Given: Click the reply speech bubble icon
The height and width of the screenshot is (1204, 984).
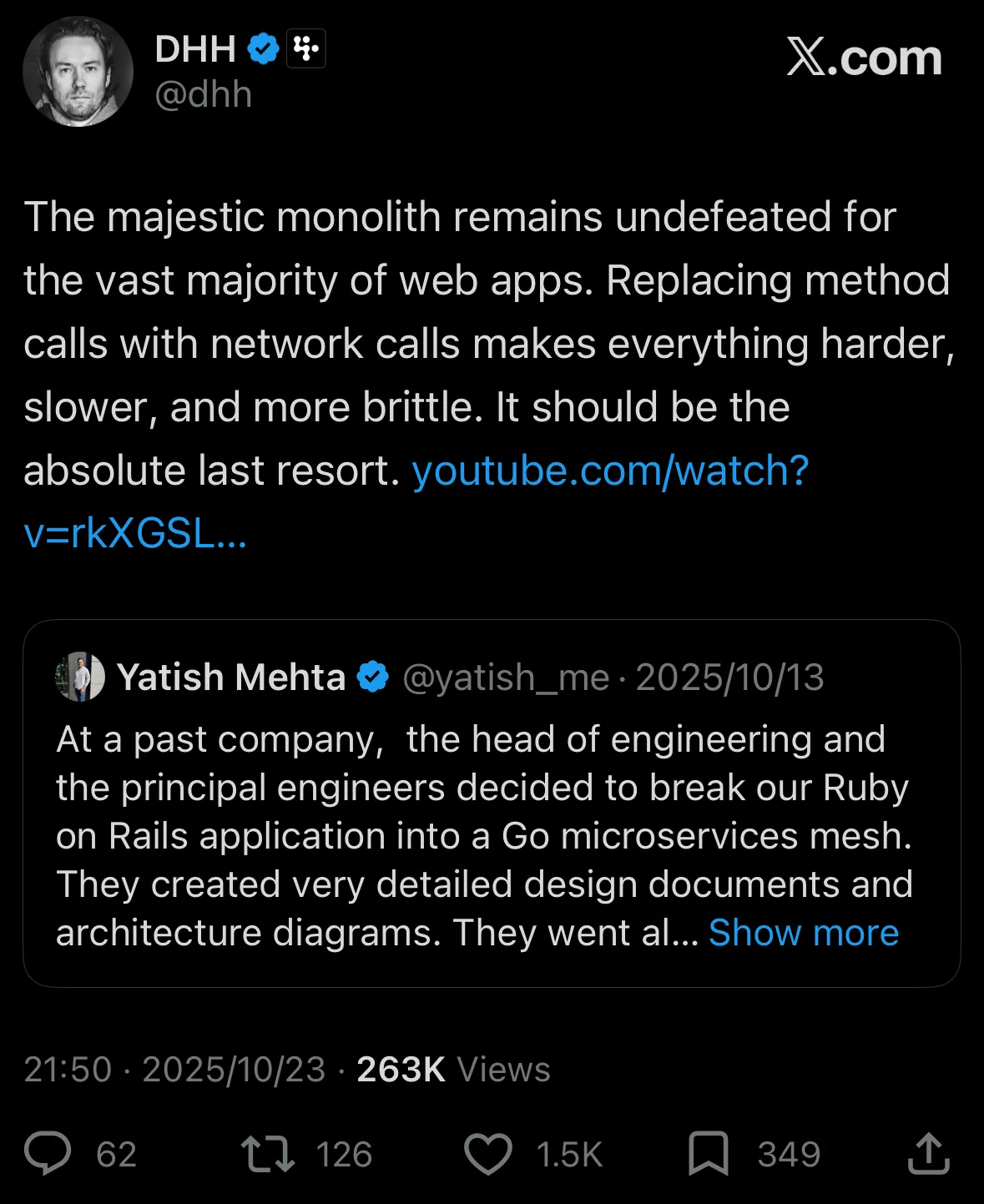Looking at the screenshot, I should point(48,1154).
